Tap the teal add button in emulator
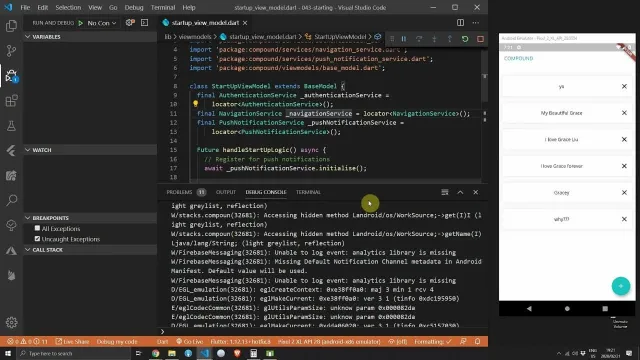This screenshot has height=360, width=640. (621, 286)
